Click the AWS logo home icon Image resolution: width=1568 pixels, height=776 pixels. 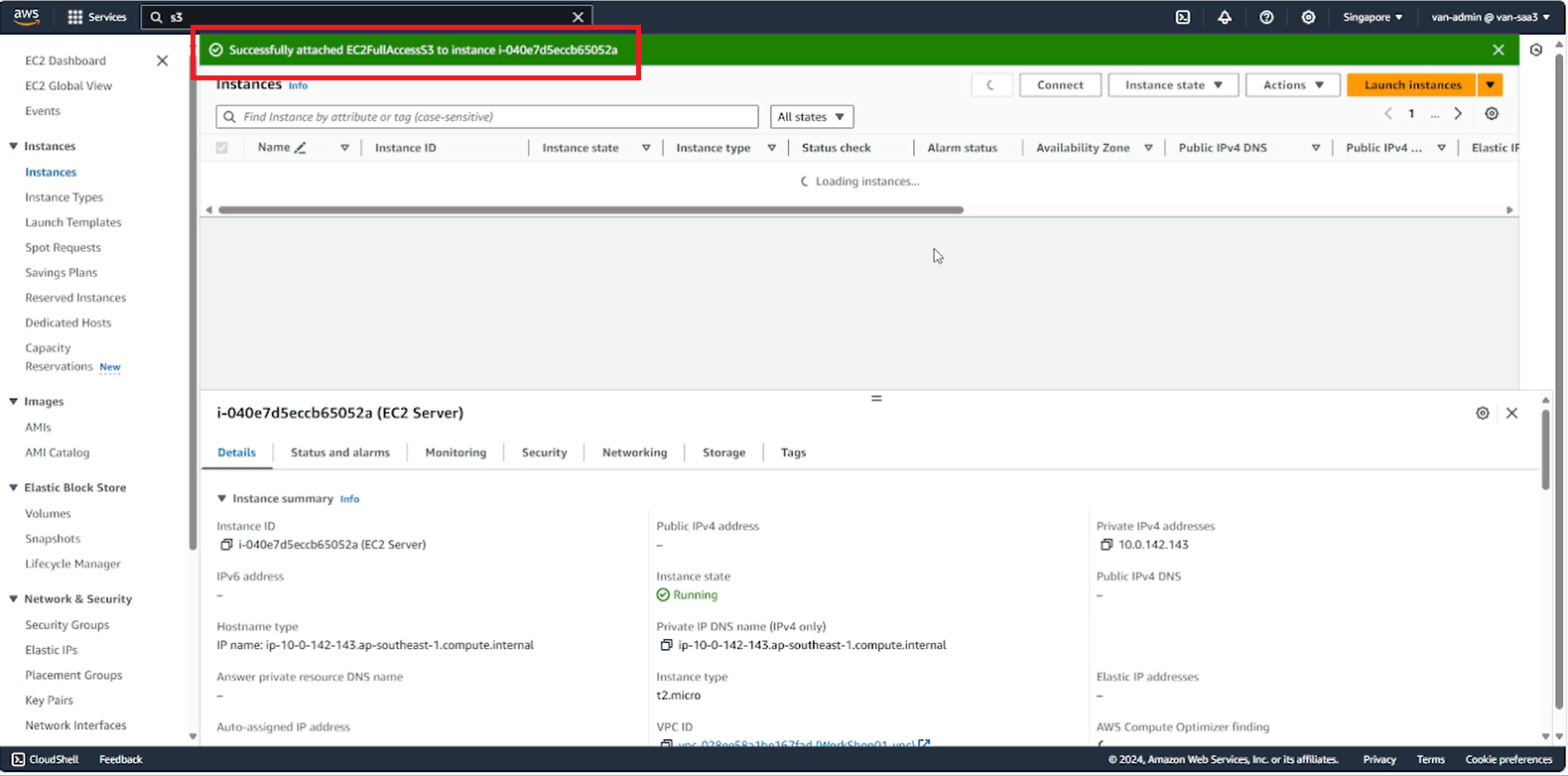[26, 16]
